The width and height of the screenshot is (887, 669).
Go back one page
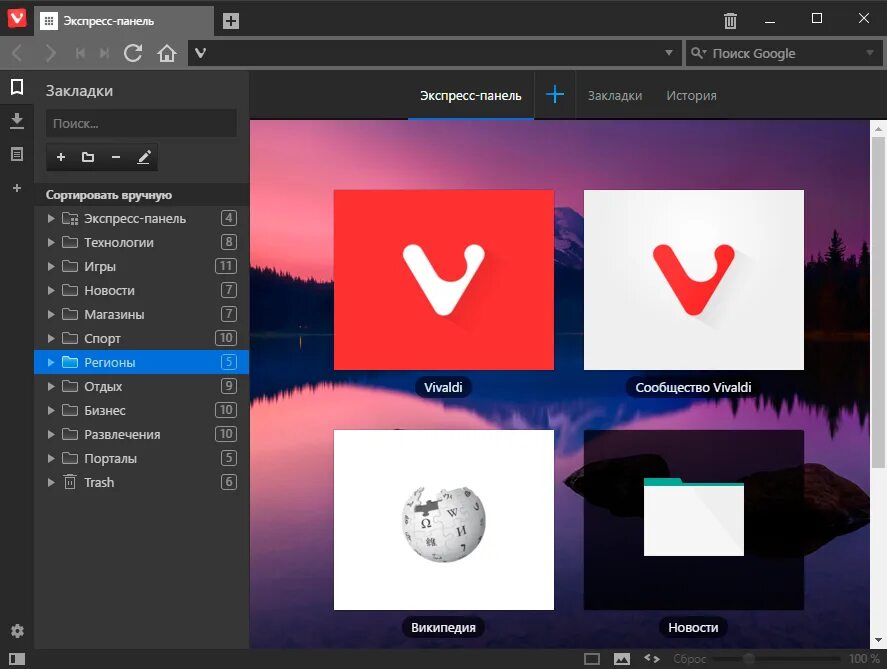17,53
